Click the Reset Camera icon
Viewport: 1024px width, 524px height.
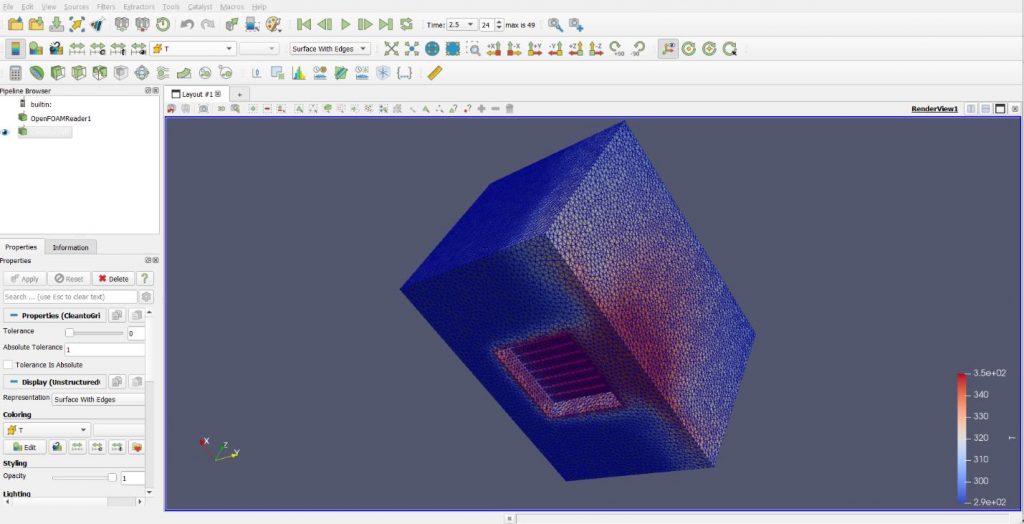390,48
